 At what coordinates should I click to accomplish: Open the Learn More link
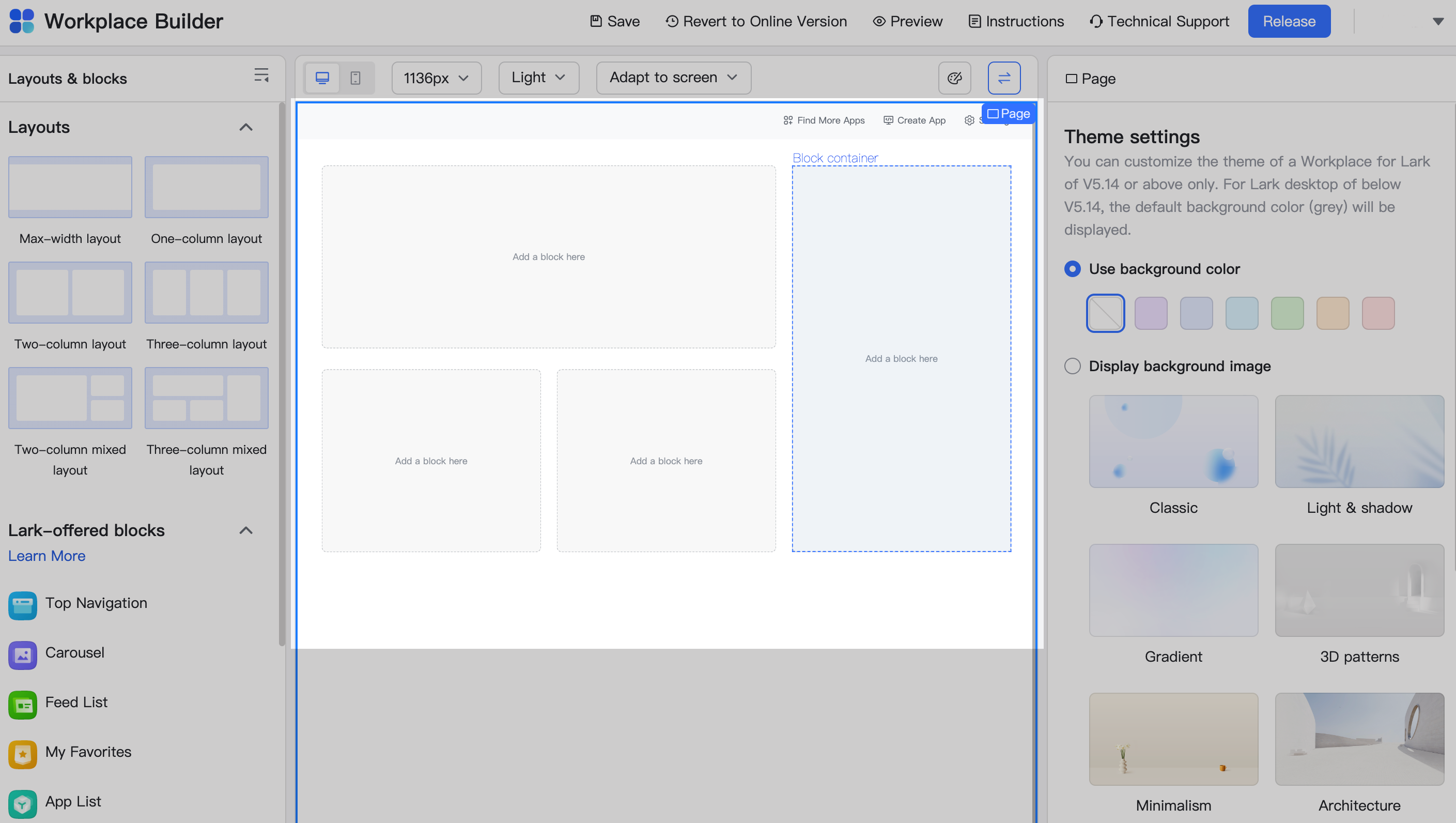(x=47, y=556)
